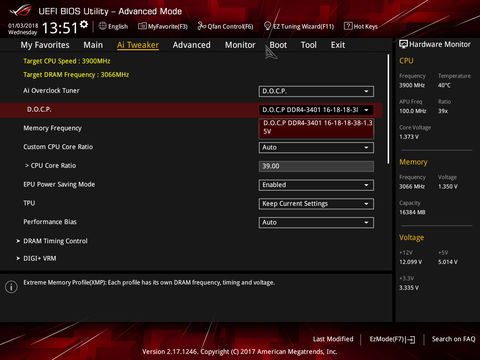This screenshot has width=480, height=360.
Task: Go to the Monitor tab
Action: tap(240, 45)
